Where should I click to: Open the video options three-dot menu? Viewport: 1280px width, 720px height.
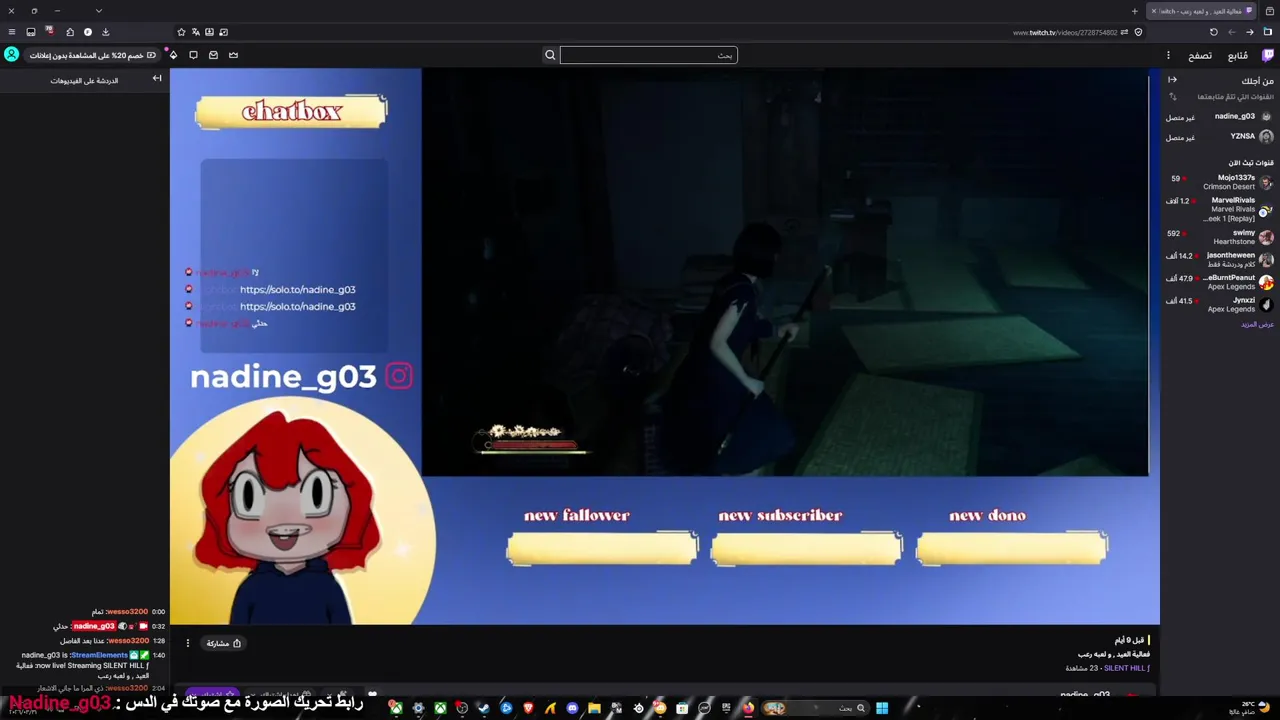[x=187, y=643]
